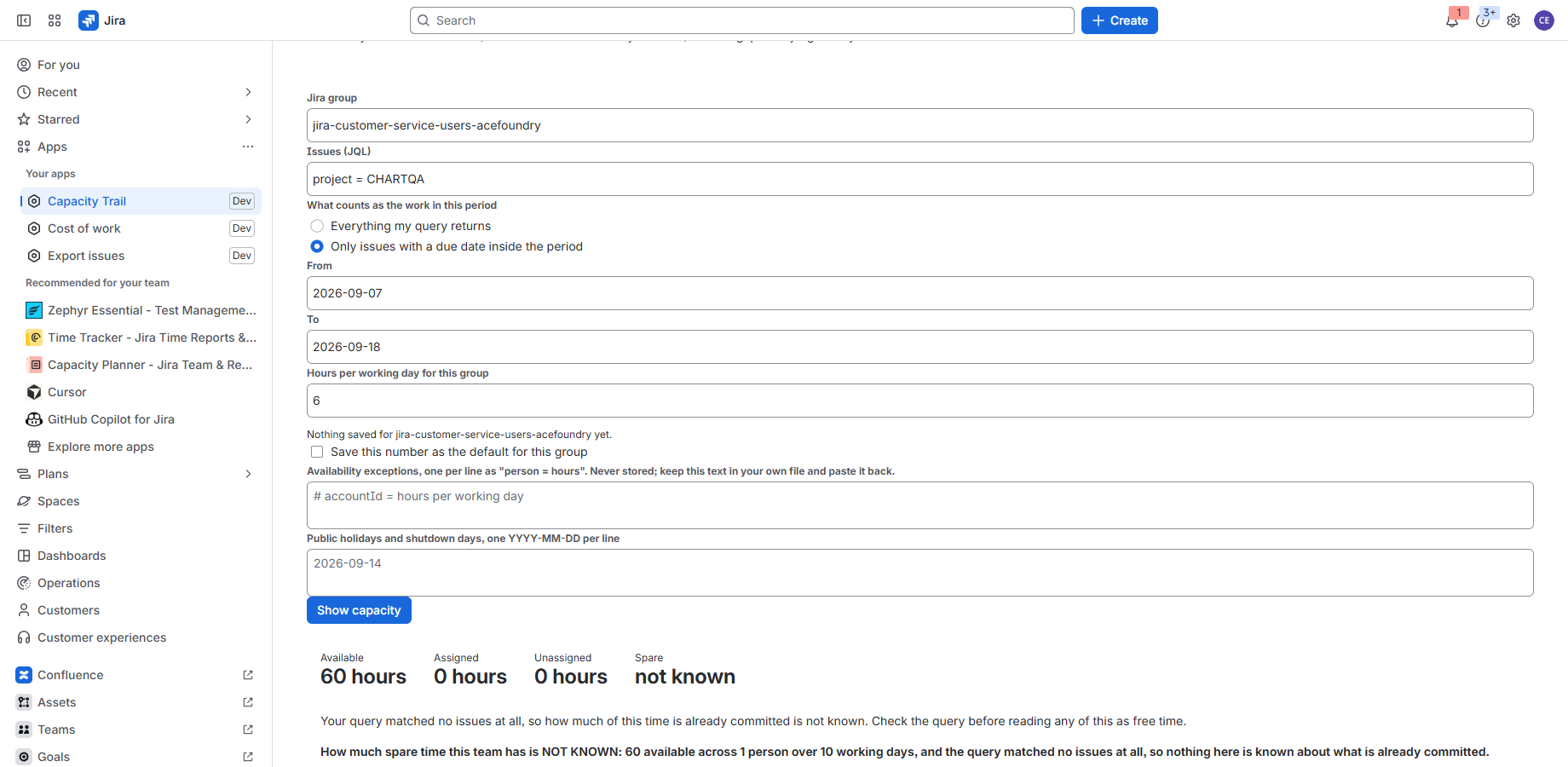Open Time Tracker app icon
Screen dimensions: 1568x767
point(34,337)
